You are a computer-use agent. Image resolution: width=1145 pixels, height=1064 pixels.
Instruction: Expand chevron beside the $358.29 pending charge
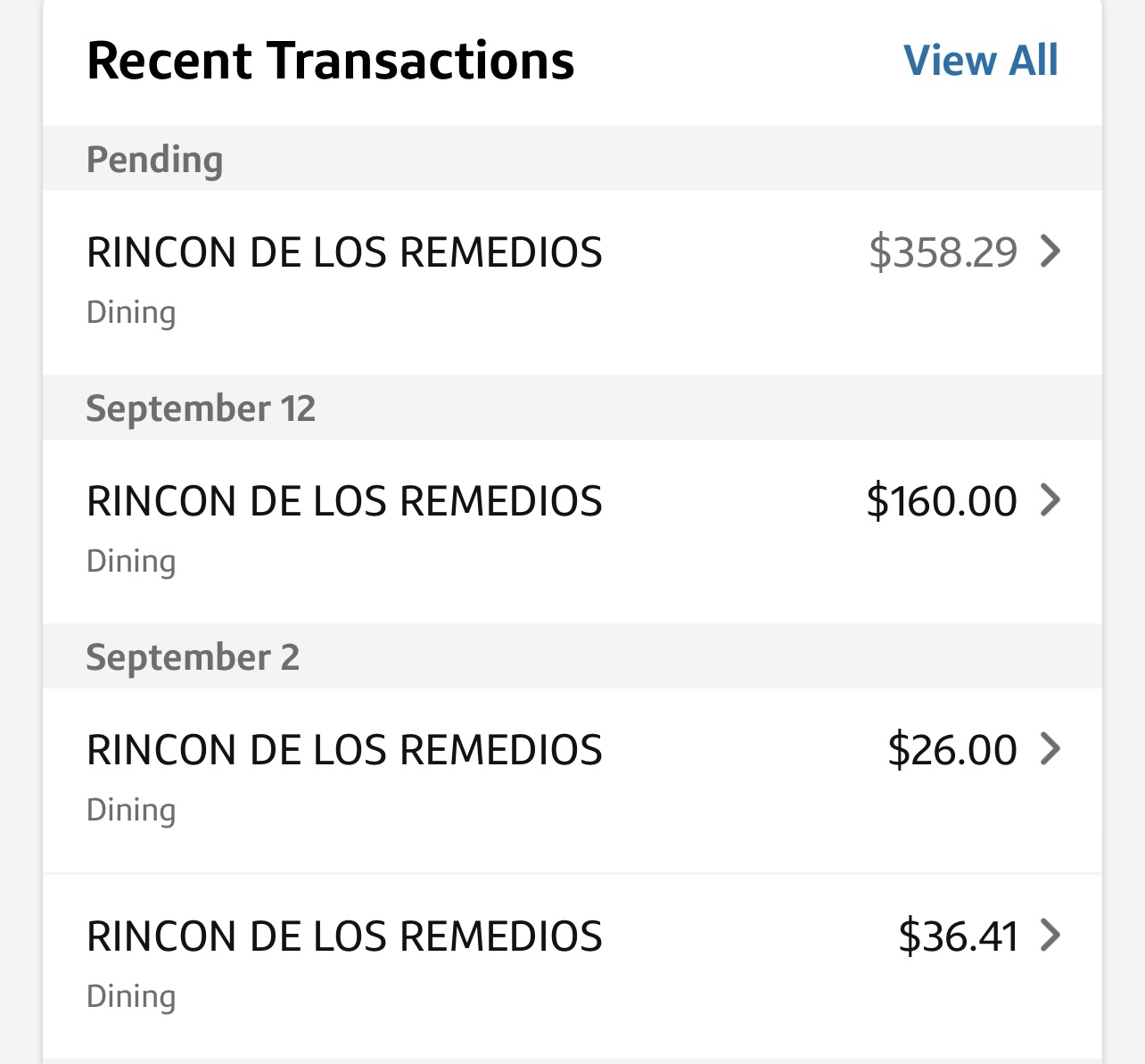tap(1050, 252)
